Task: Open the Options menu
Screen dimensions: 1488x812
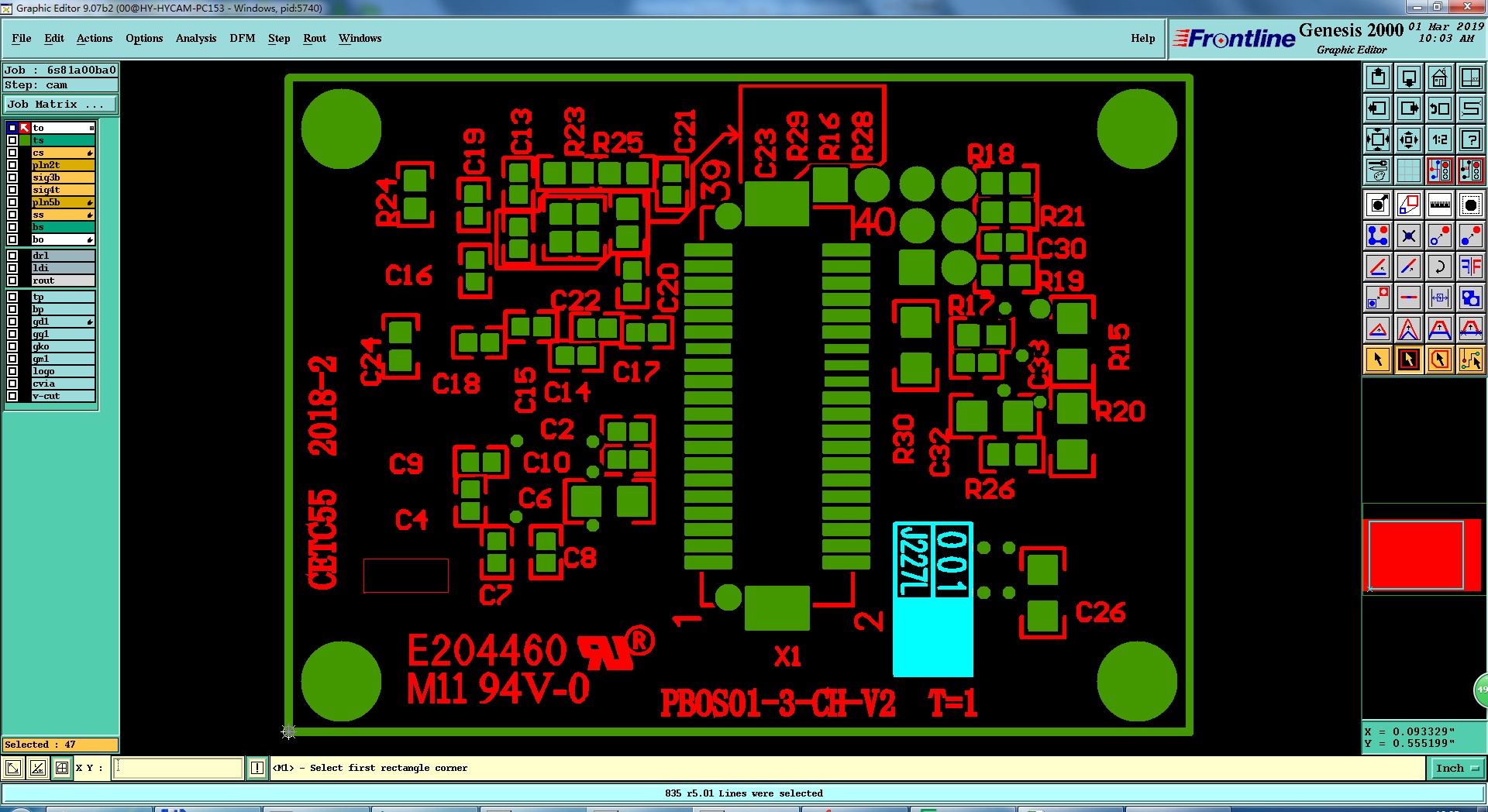Action: tap(144, 38)
